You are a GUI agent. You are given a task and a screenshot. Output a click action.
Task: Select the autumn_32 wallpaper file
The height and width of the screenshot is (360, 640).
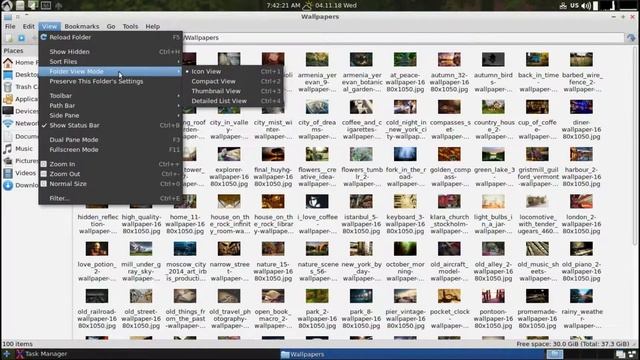pyautogui.click(x=449, y=60)
